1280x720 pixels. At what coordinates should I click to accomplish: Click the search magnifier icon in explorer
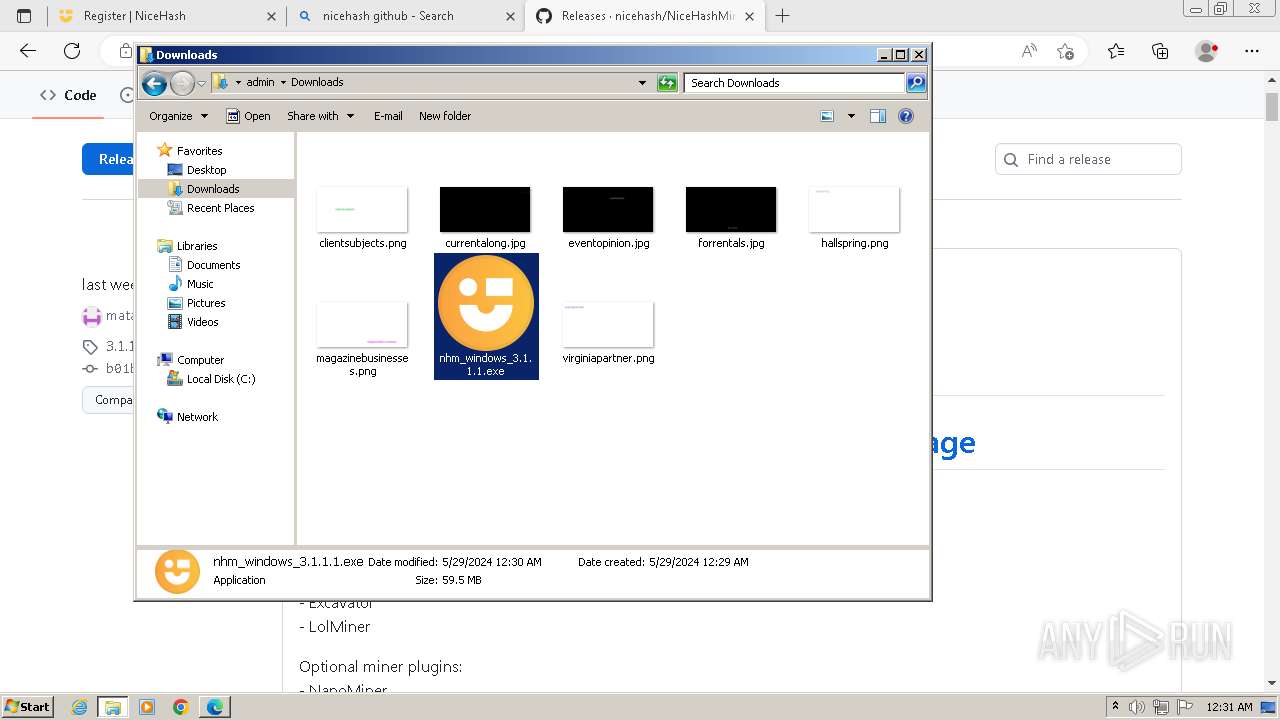[x=916, y=83]
